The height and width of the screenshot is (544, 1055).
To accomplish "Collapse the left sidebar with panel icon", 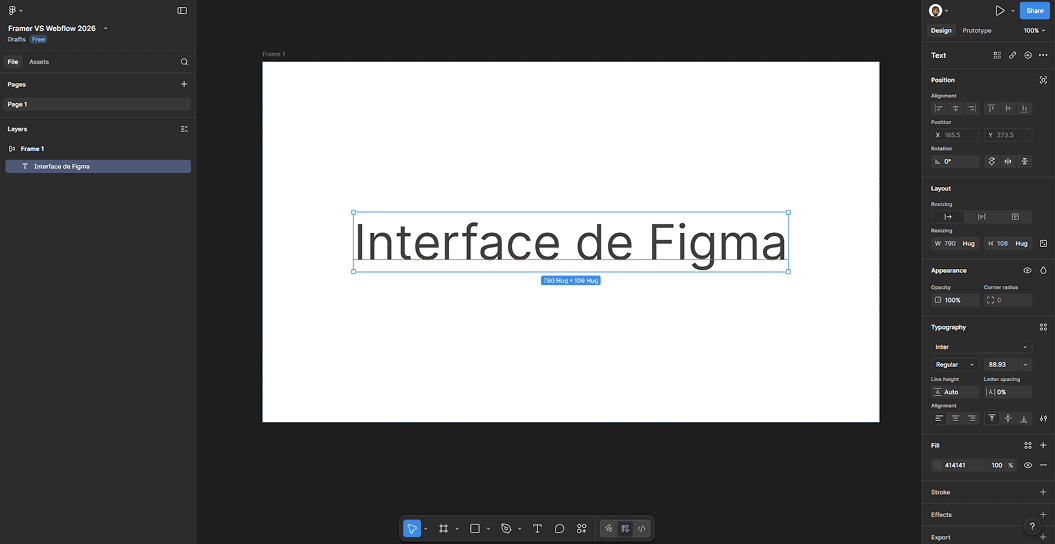I will [x=182, y=11].
